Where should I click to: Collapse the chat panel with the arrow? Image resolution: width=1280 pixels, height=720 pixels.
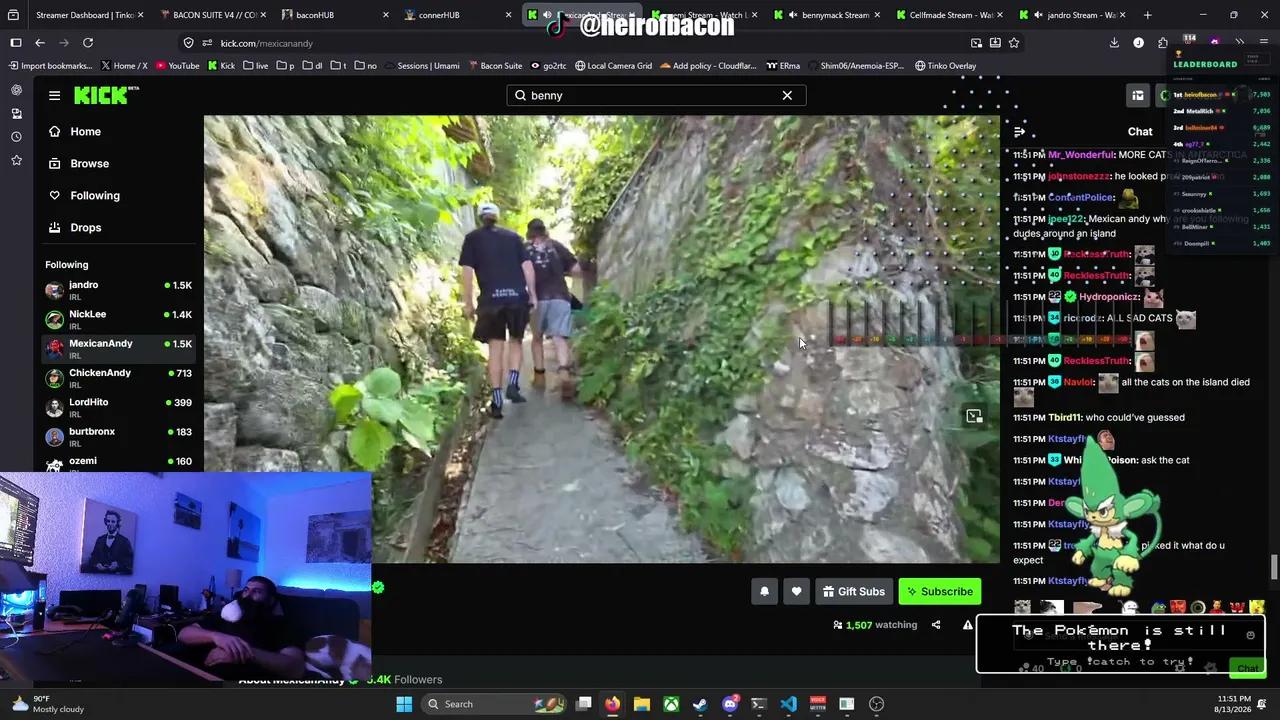pos(1019,131)
